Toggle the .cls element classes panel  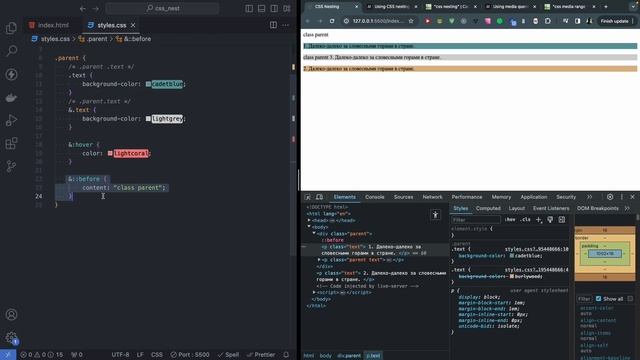[x=526, y=220]
